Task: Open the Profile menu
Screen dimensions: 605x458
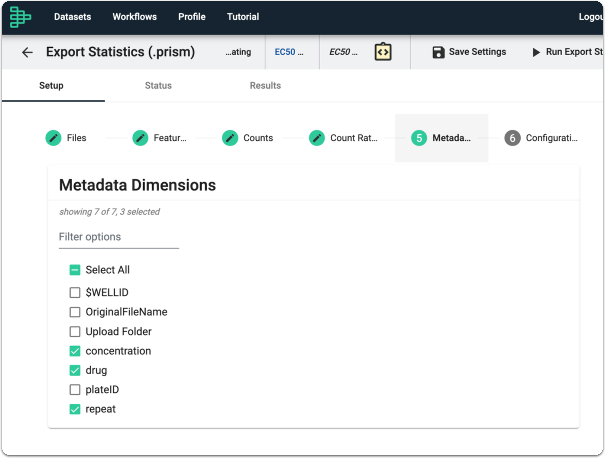Action: click(x=192, y=17)
